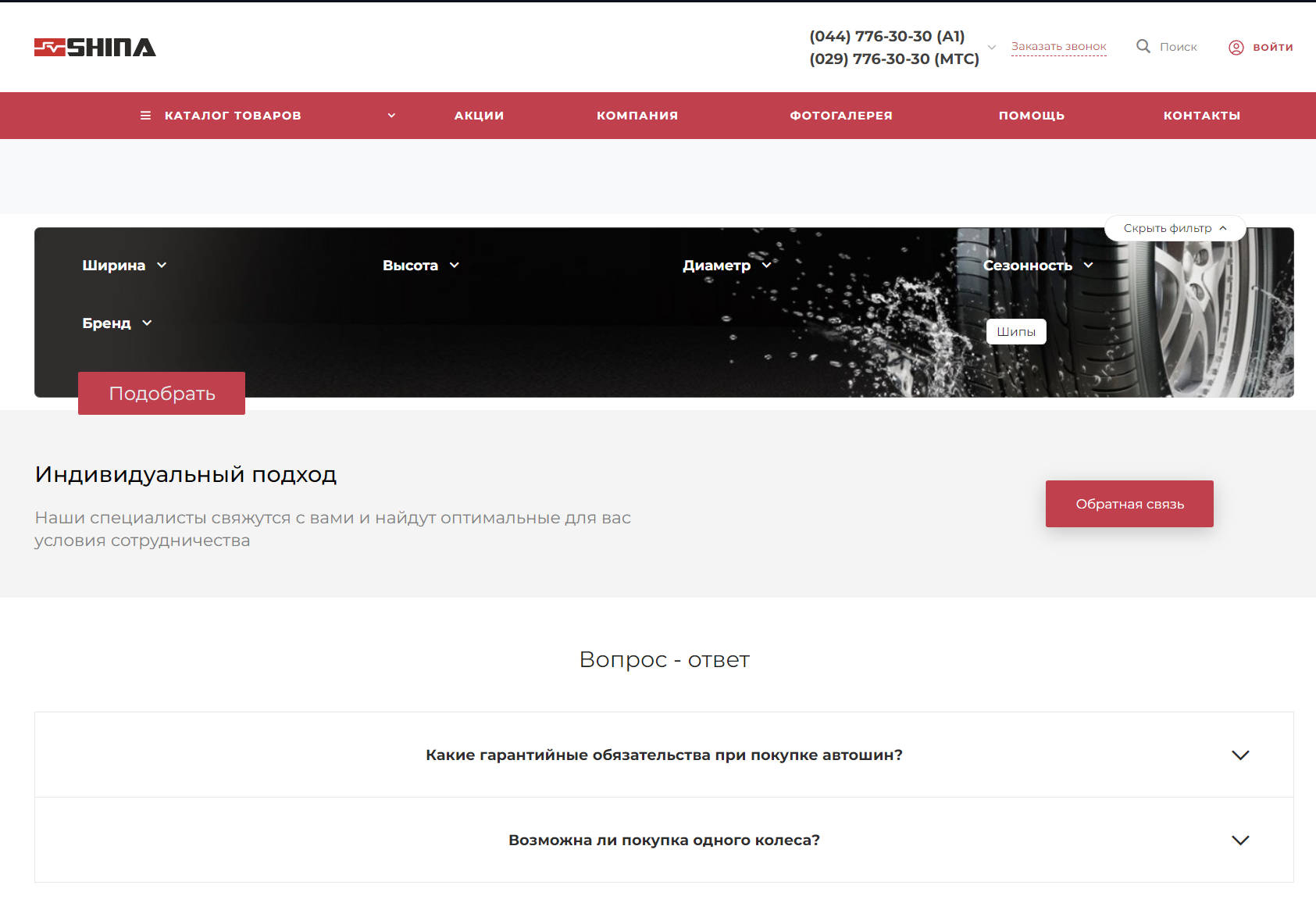Click phone number (029) 776-30-30 (МТС)
The height and width of the screenshot is (903, 1316).
[894, 59]
